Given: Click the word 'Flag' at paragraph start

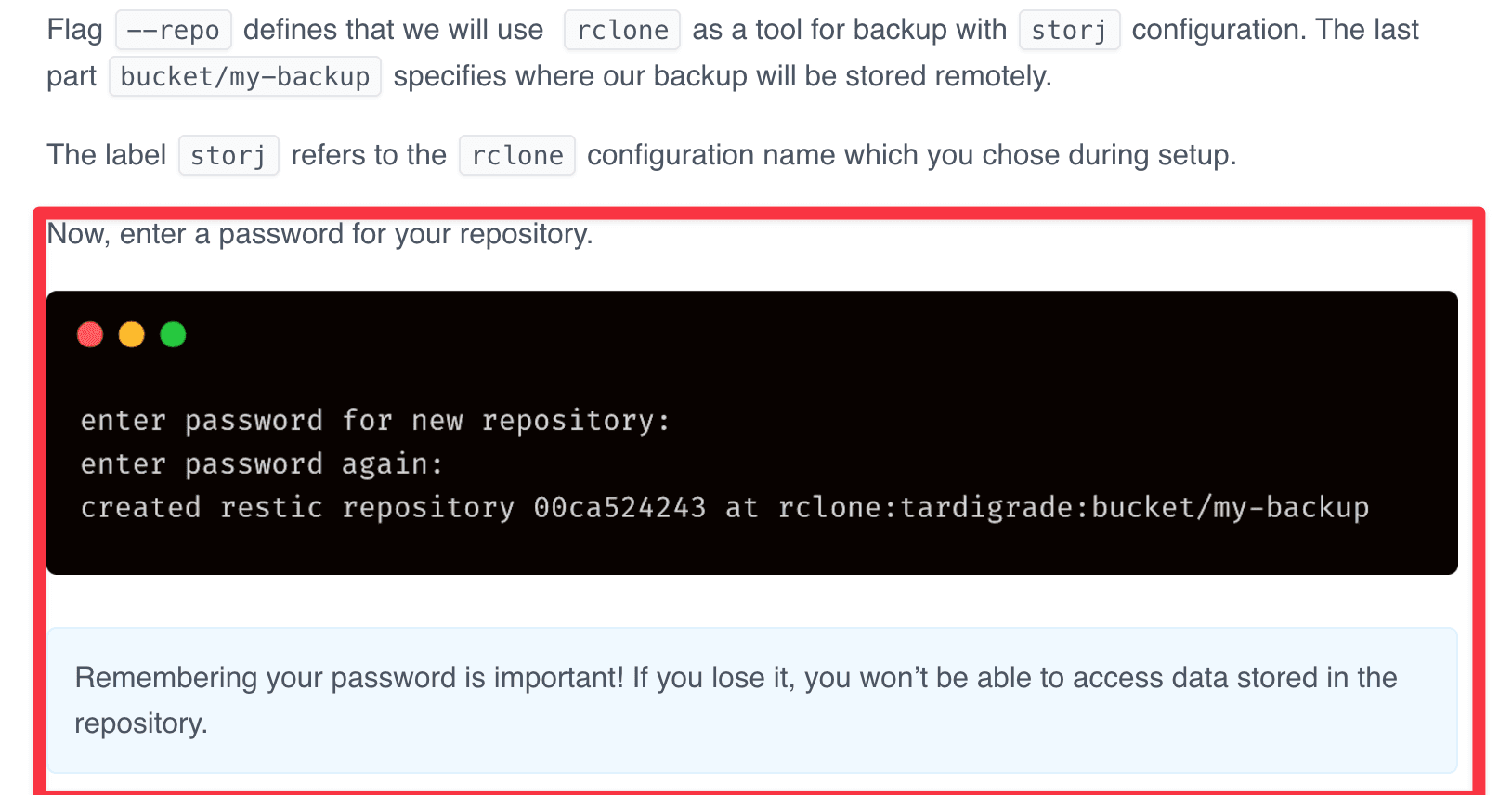Looking at the screenshot, I should pyautogui.click(x=75, y=30).
